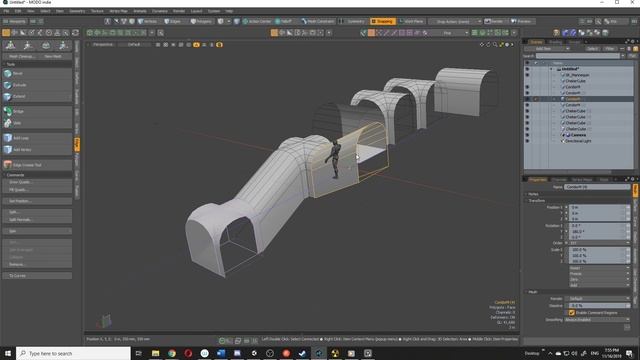Open the Work Plane options
640x360 pixels.
(x=411, y=21)
